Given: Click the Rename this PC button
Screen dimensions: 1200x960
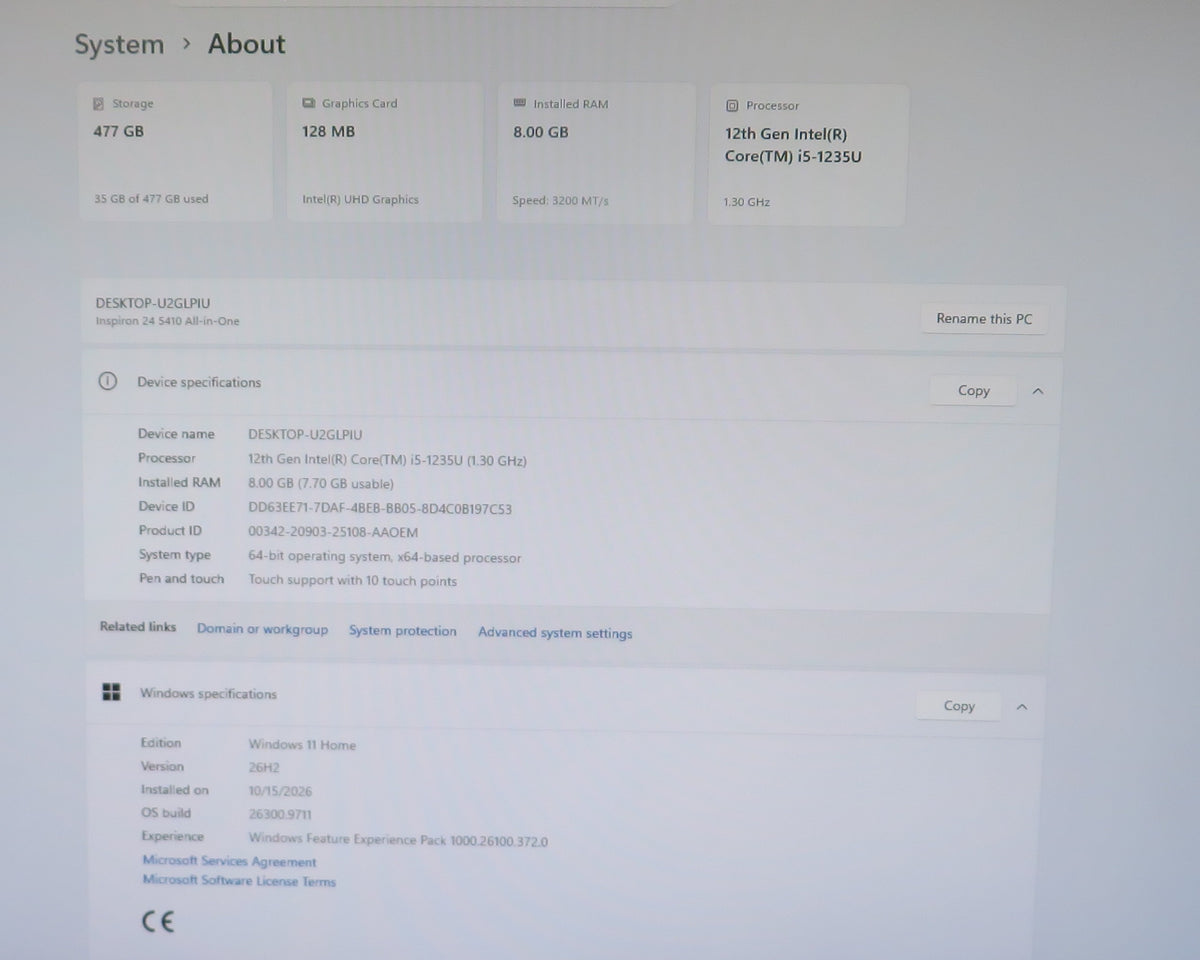Looking at the screenshot, I should (984, 319).
